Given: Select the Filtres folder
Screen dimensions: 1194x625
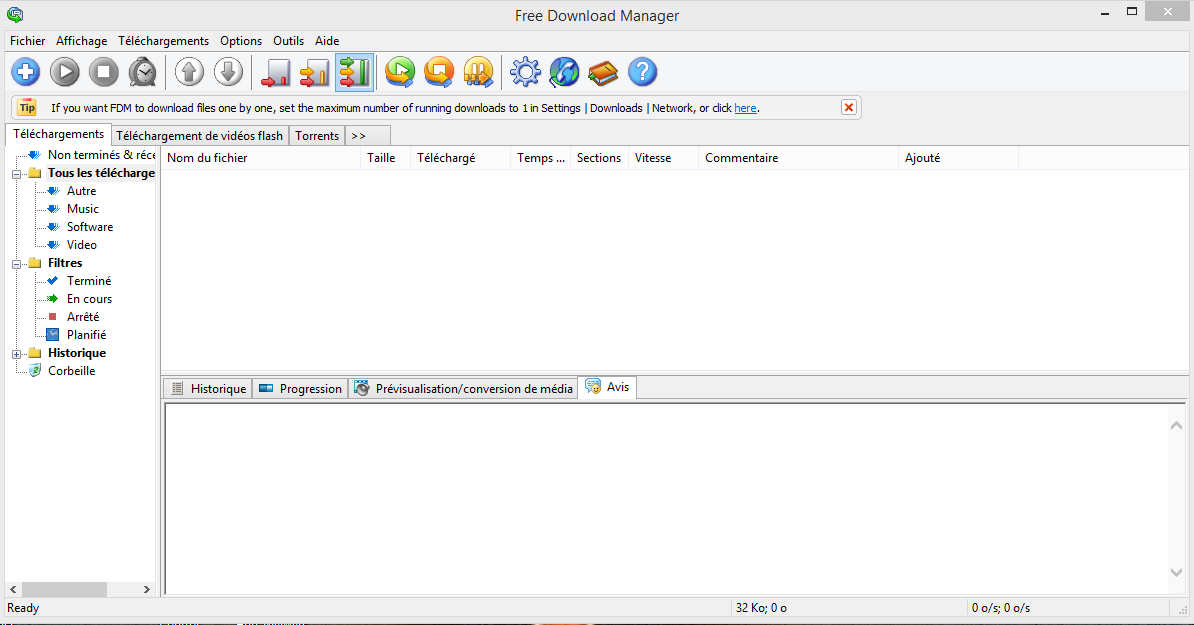Looking at the screenshot, I should point(65,263).
